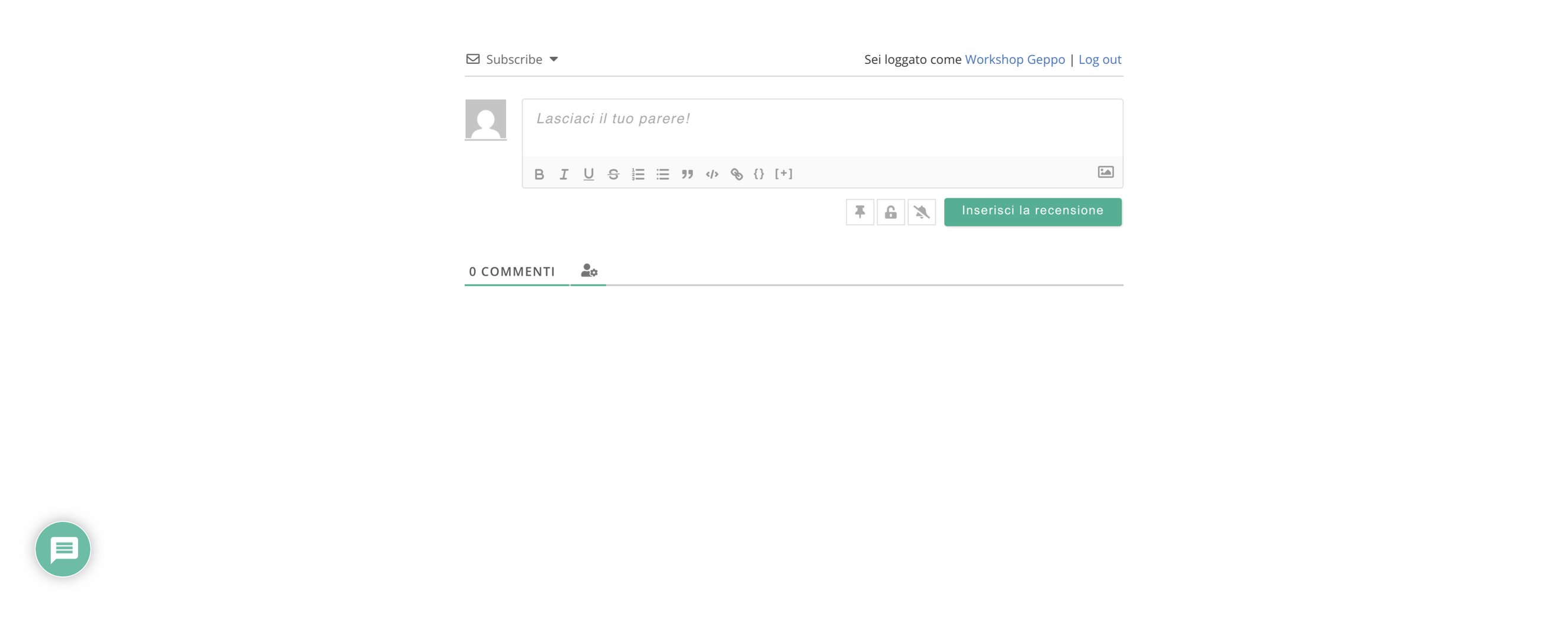Apply underline formatting

coord(588,174)
